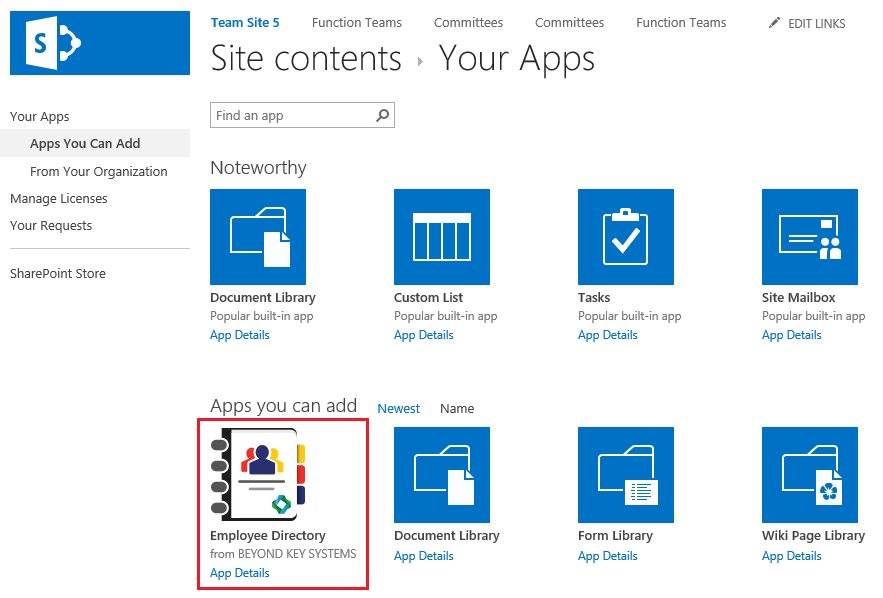Open App Details for Custom List
The image size is (883, 598).
(x=423, y=335)
